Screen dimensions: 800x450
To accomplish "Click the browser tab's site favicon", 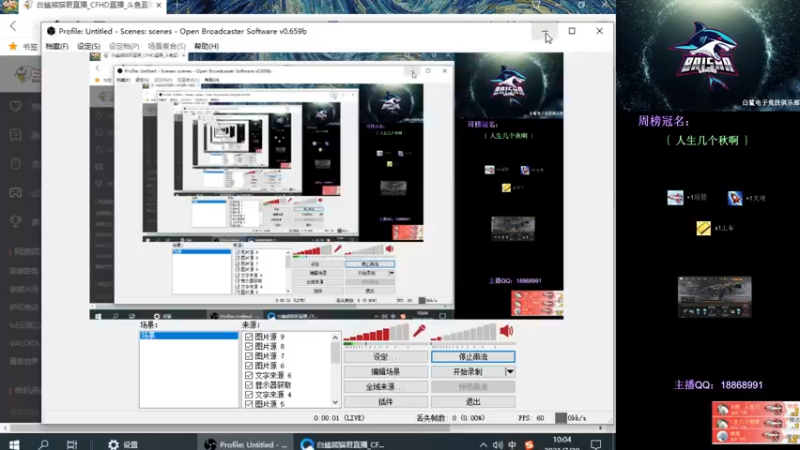I will 29,5.
